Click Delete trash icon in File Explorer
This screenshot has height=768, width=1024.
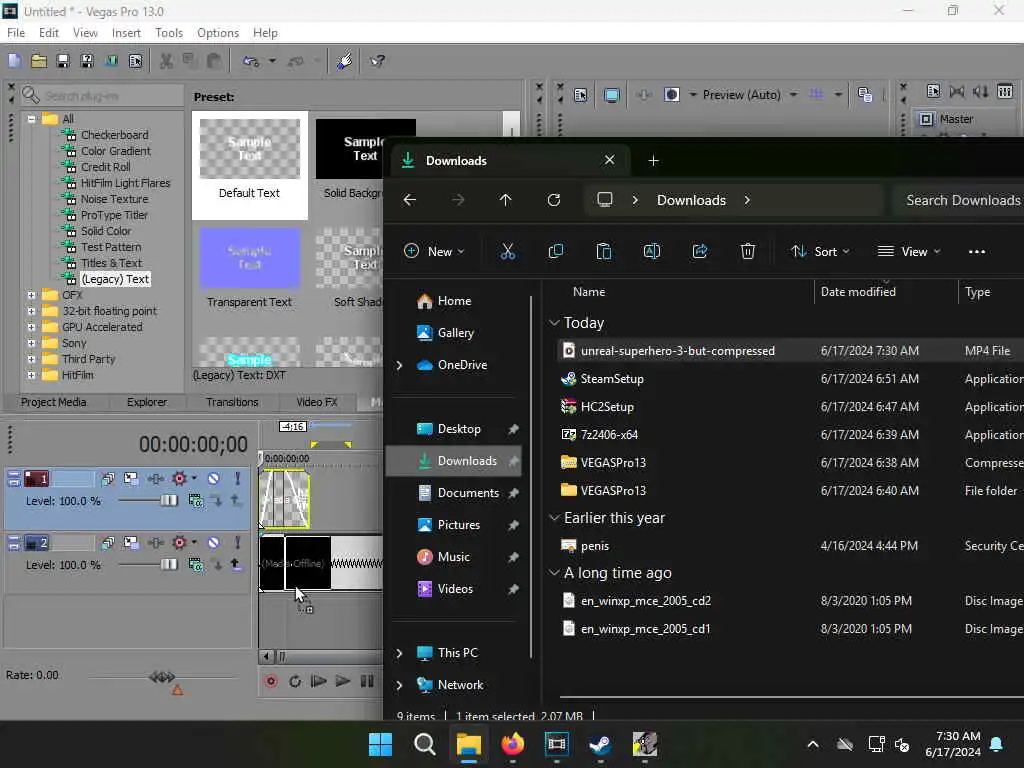coord(748,251)
